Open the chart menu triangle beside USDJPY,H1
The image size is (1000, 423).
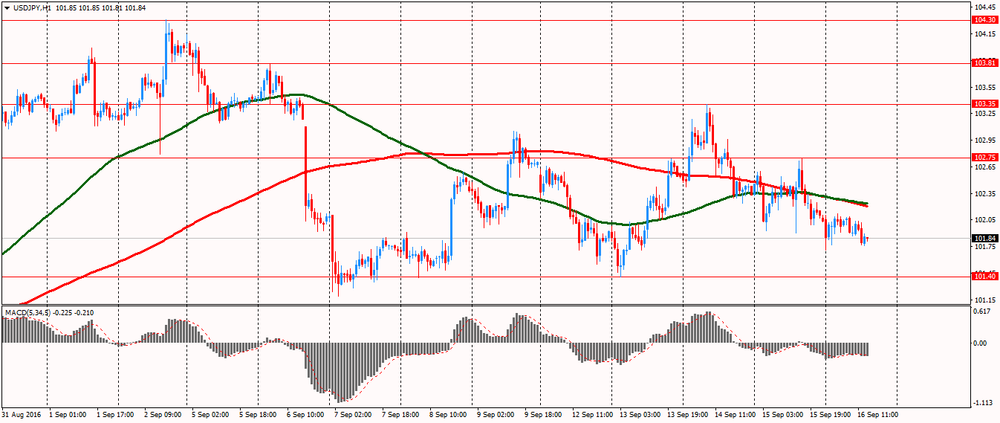(x=7, y=8)
